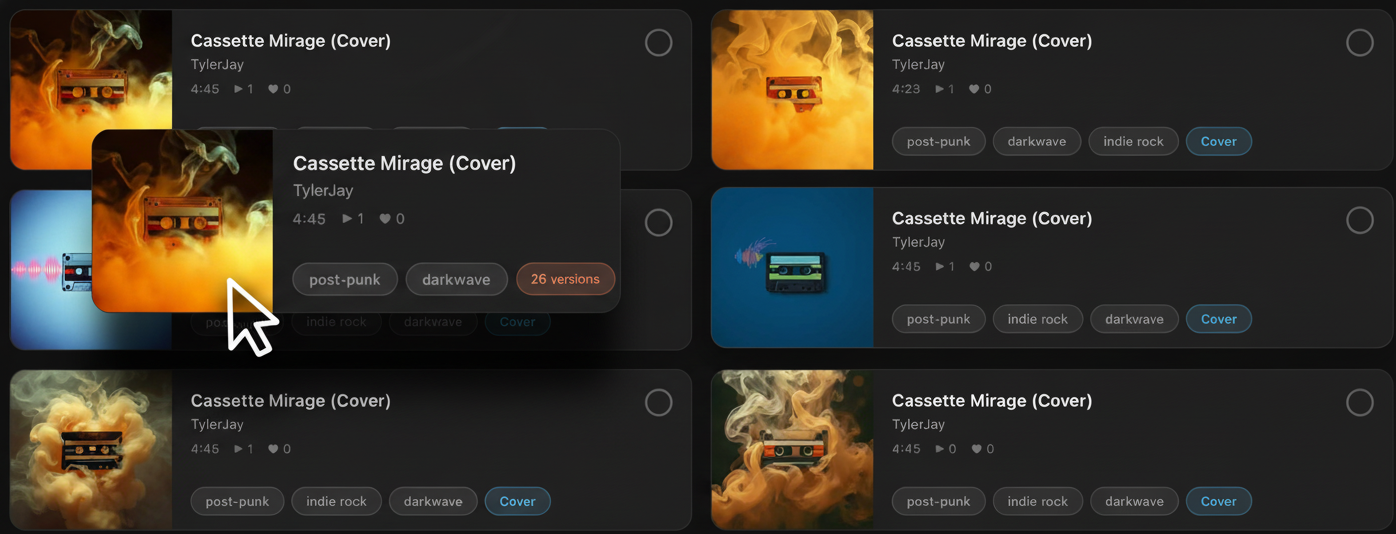Screen dimensions: 1396x534
Task: Click the Cover tag on the 4:23 track
Action: pos(1218,141)
